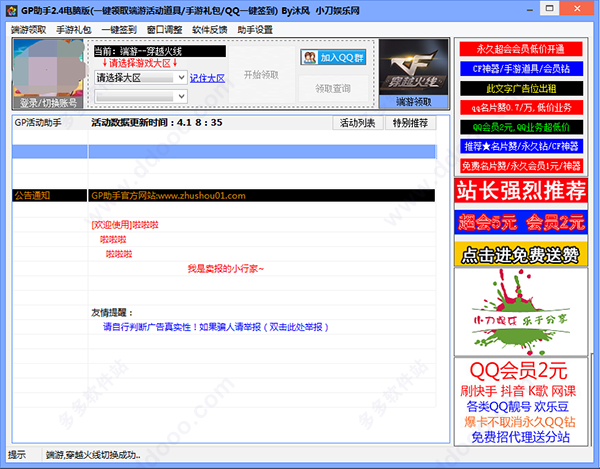The image size is (600, 469).
Task: Click the 领取查询 button
Action: coord(333,89)
